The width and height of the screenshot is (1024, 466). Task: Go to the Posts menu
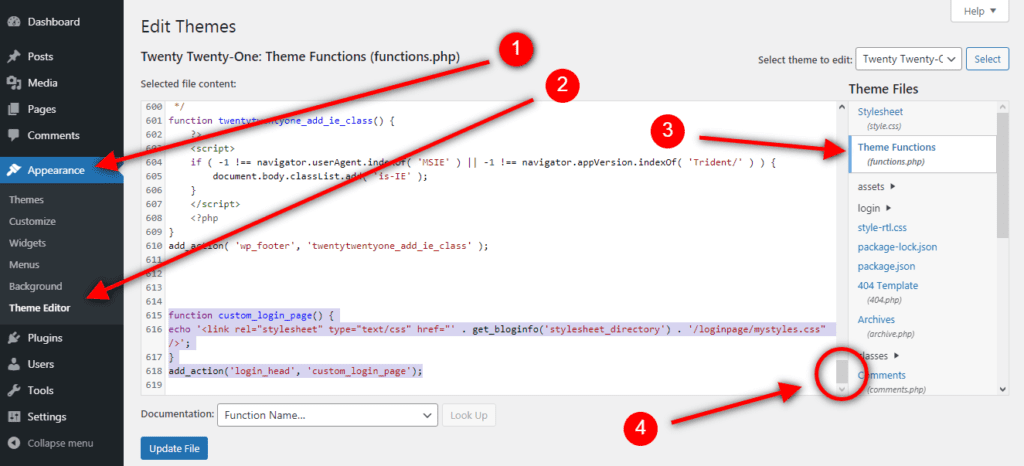tap(40, 57)
